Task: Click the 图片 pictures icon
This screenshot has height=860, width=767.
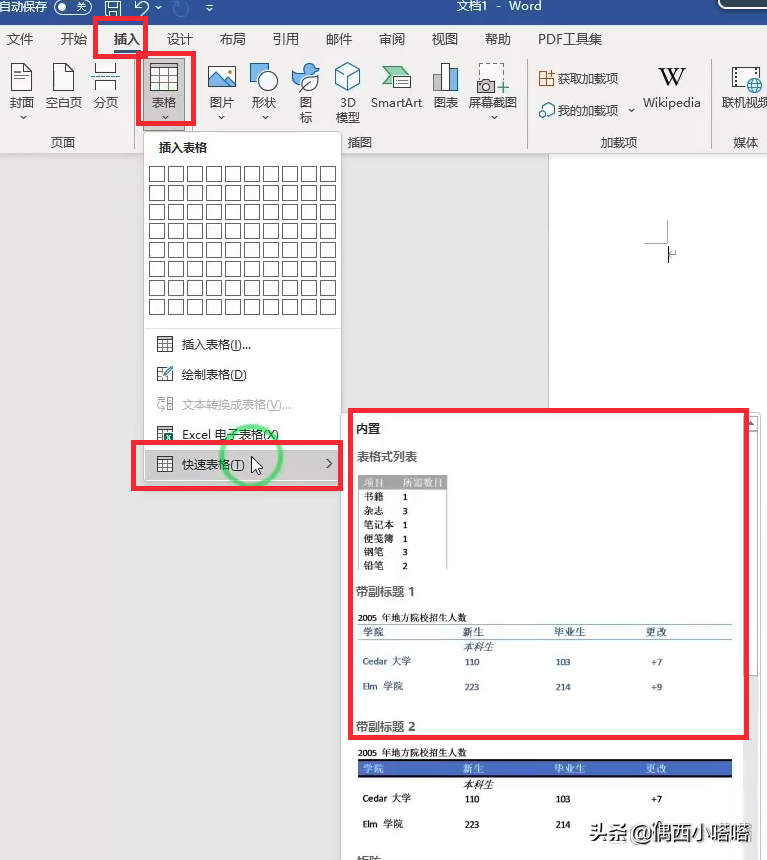Action: tap(222, 77)
